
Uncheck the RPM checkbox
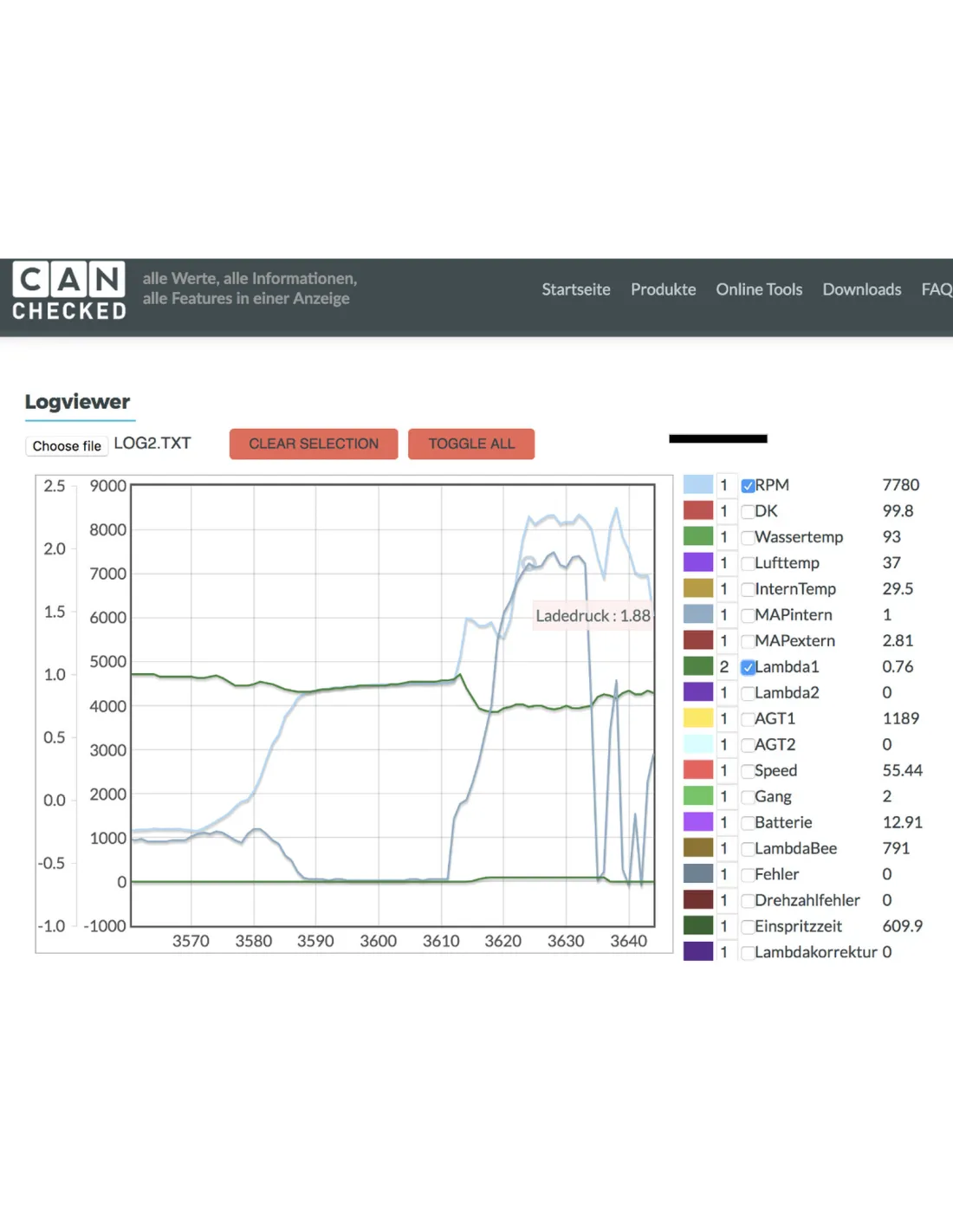pos(748,486)
